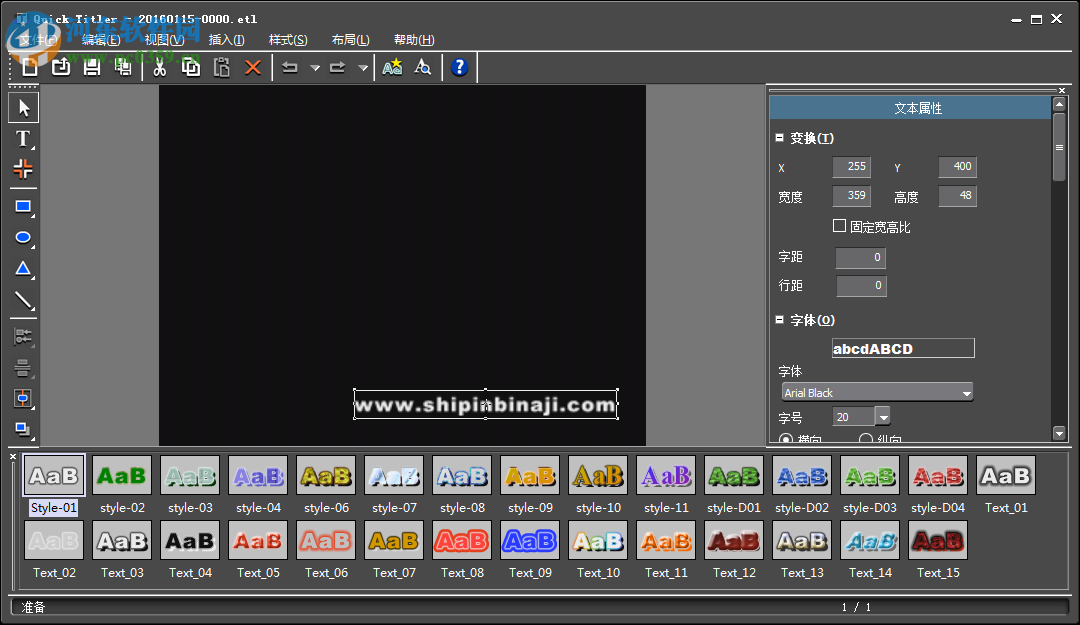Open the 样式(S) menu
The image size is (1080, 625).
288,40
